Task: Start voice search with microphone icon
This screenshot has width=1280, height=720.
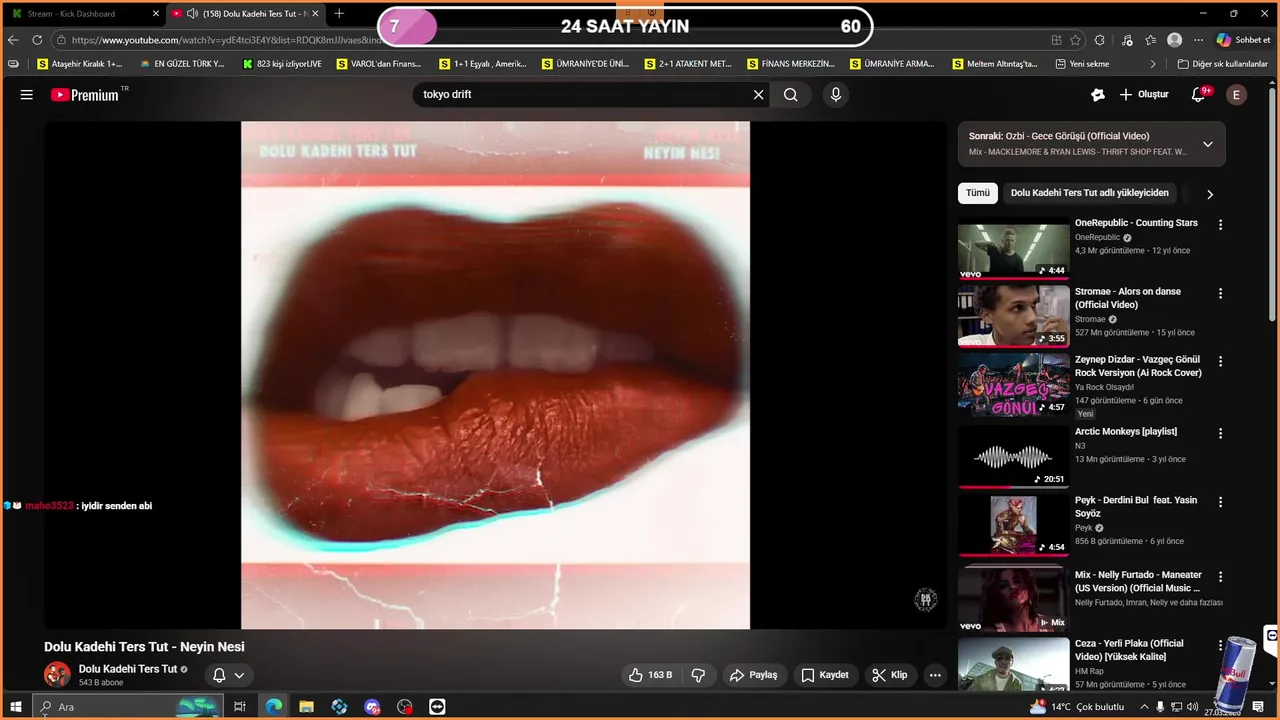Action: tap(836, 95)
